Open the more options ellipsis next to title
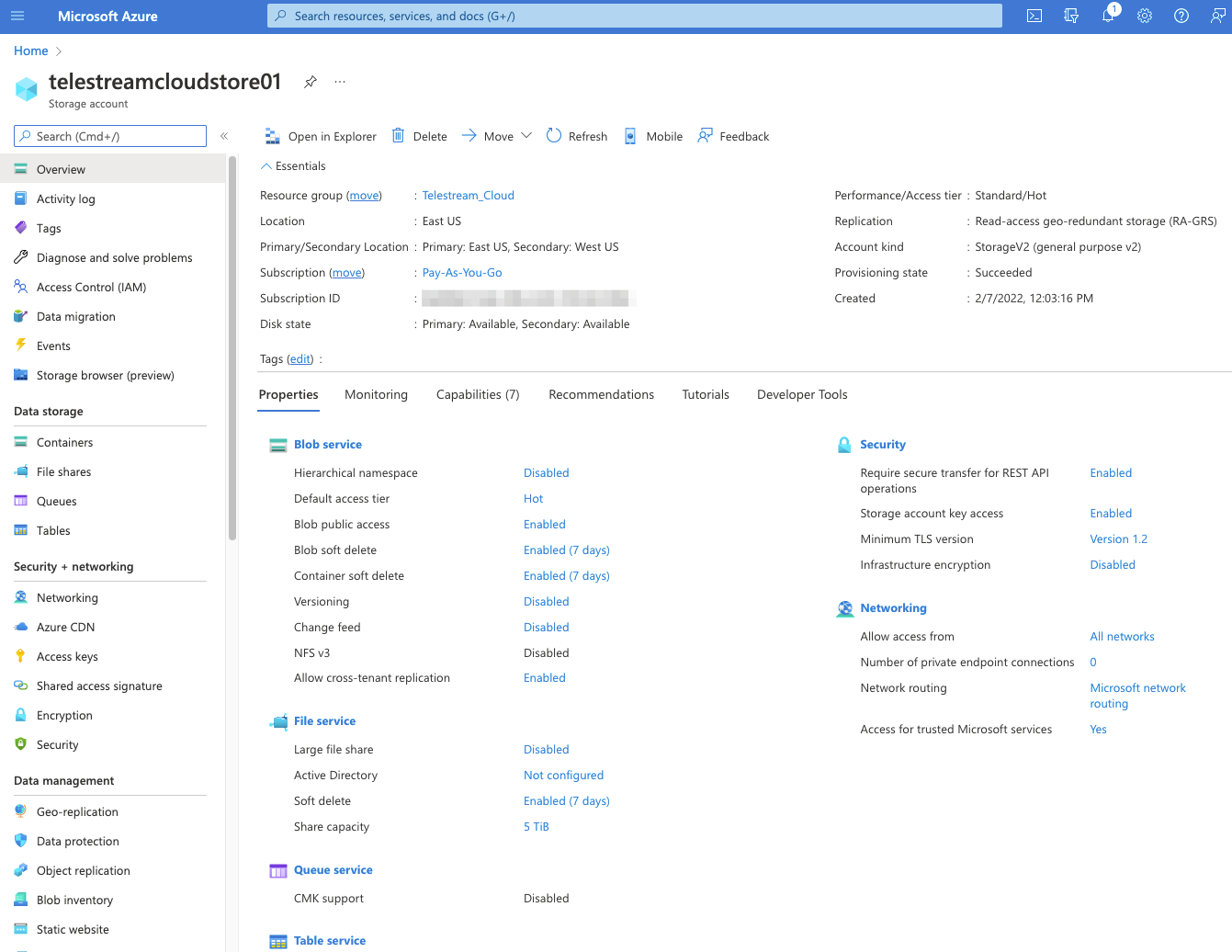The height and width of the screenshot is (952, 1232). (340, 82)
